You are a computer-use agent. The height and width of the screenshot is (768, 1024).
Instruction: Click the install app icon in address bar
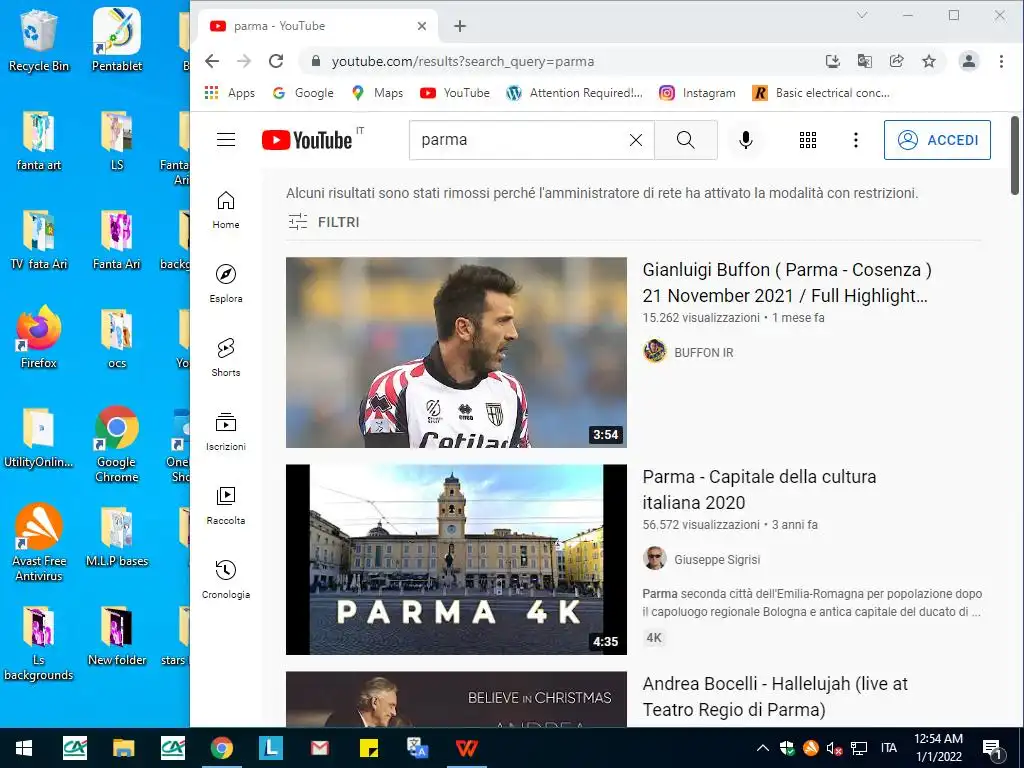click(833, 61)
